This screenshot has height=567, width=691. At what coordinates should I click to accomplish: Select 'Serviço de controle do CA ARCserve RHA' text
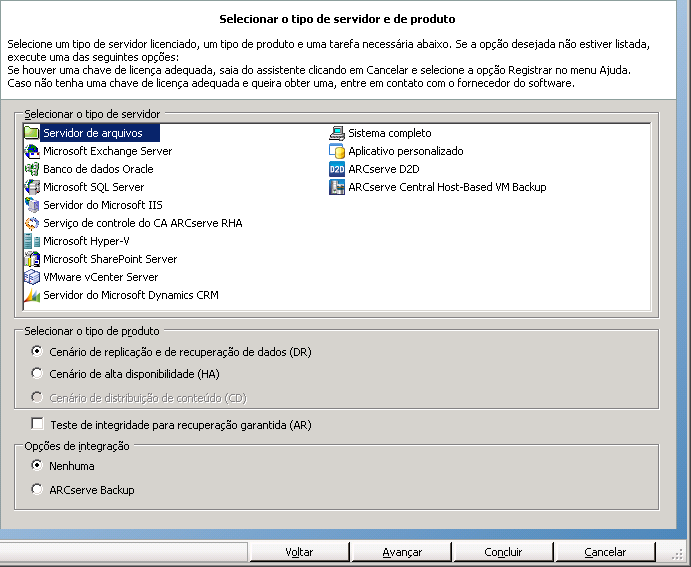point(143,223)
